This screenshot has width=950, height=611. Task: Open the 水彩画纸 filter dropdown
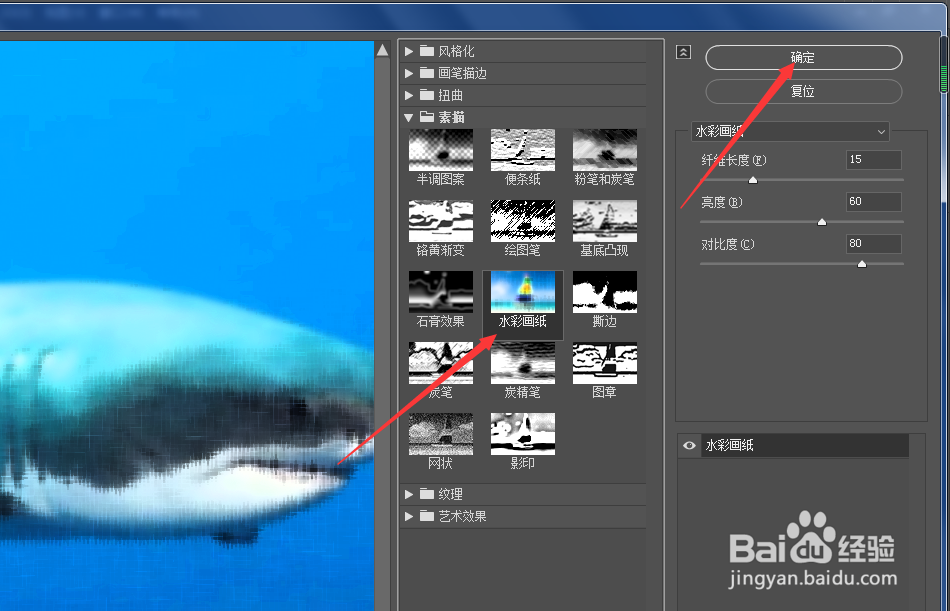790,132
